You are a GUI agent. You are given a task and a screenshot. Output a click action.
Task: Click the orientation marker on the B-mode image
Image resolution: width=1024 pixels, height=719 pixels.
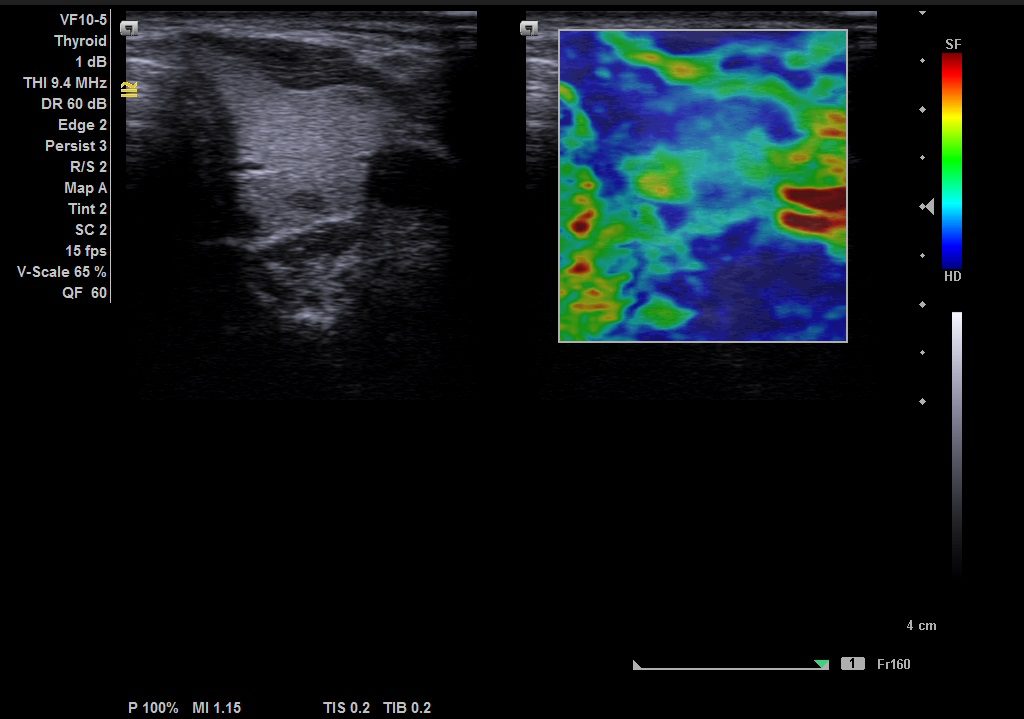129,28
